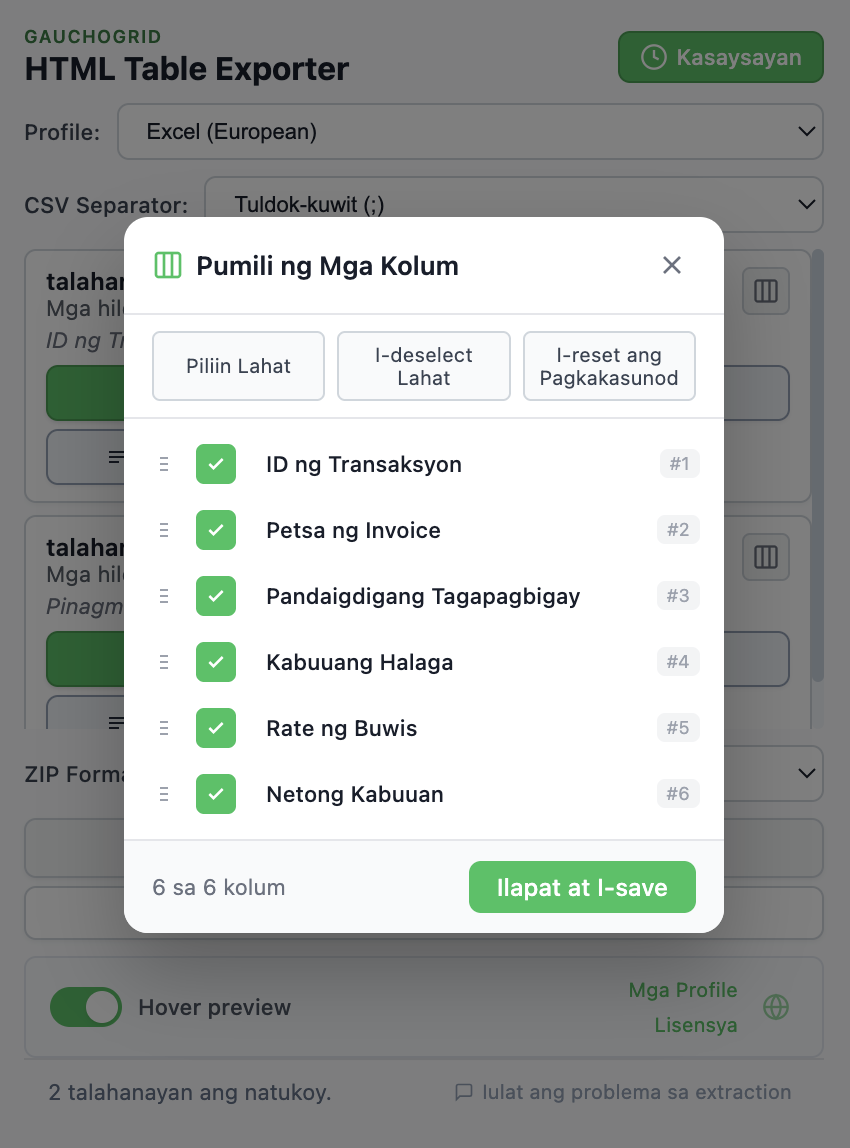Grab the drag handle next to Netong Kabuuan
850x1148 pixels.
(x=164, y=794)
